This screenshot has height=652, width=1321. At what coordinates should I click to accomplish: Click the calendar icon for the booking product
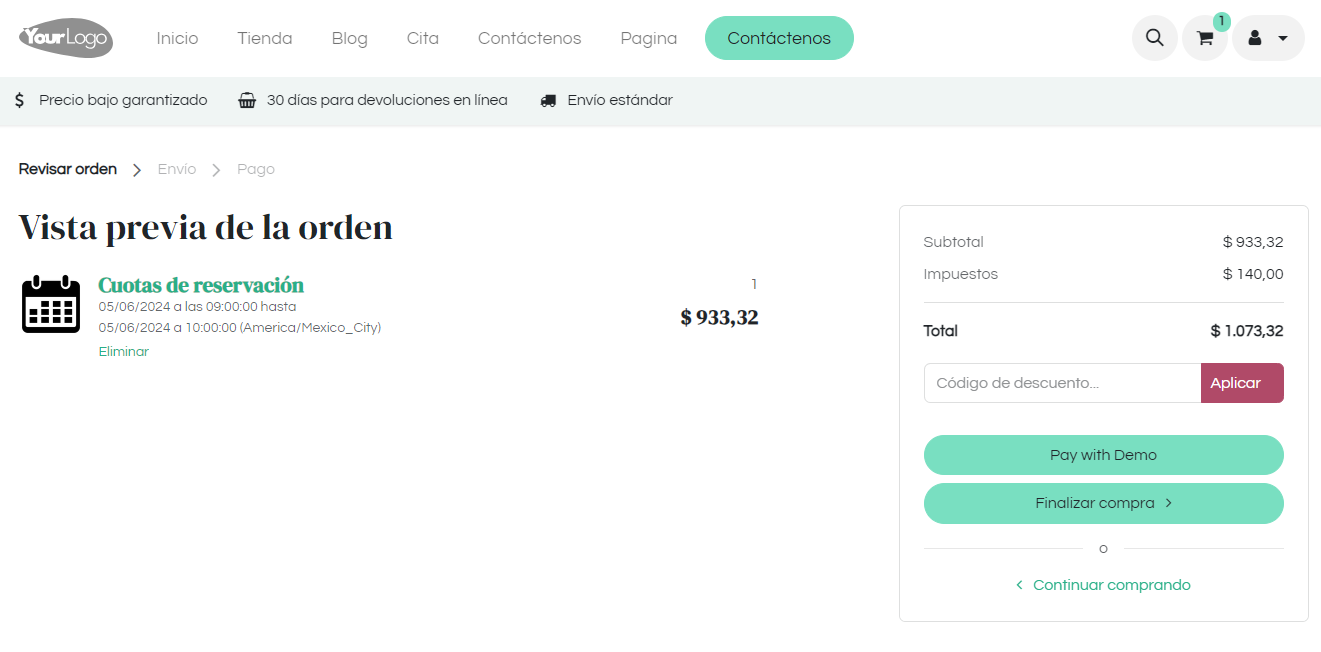coord(51,304)
